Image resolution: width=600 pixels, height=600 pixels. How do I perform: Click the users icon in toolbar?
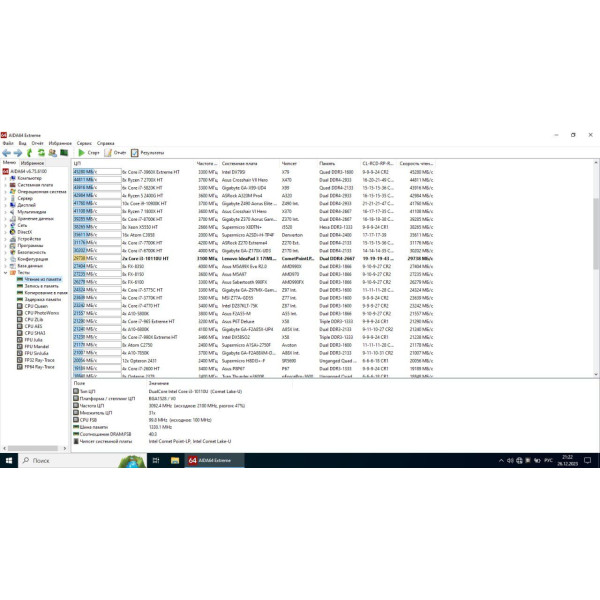point(52,153)
